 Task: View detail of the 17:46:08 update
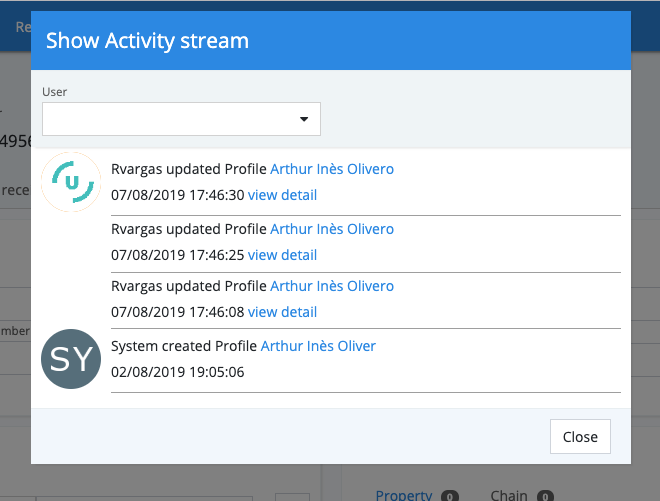pos(282,312)
